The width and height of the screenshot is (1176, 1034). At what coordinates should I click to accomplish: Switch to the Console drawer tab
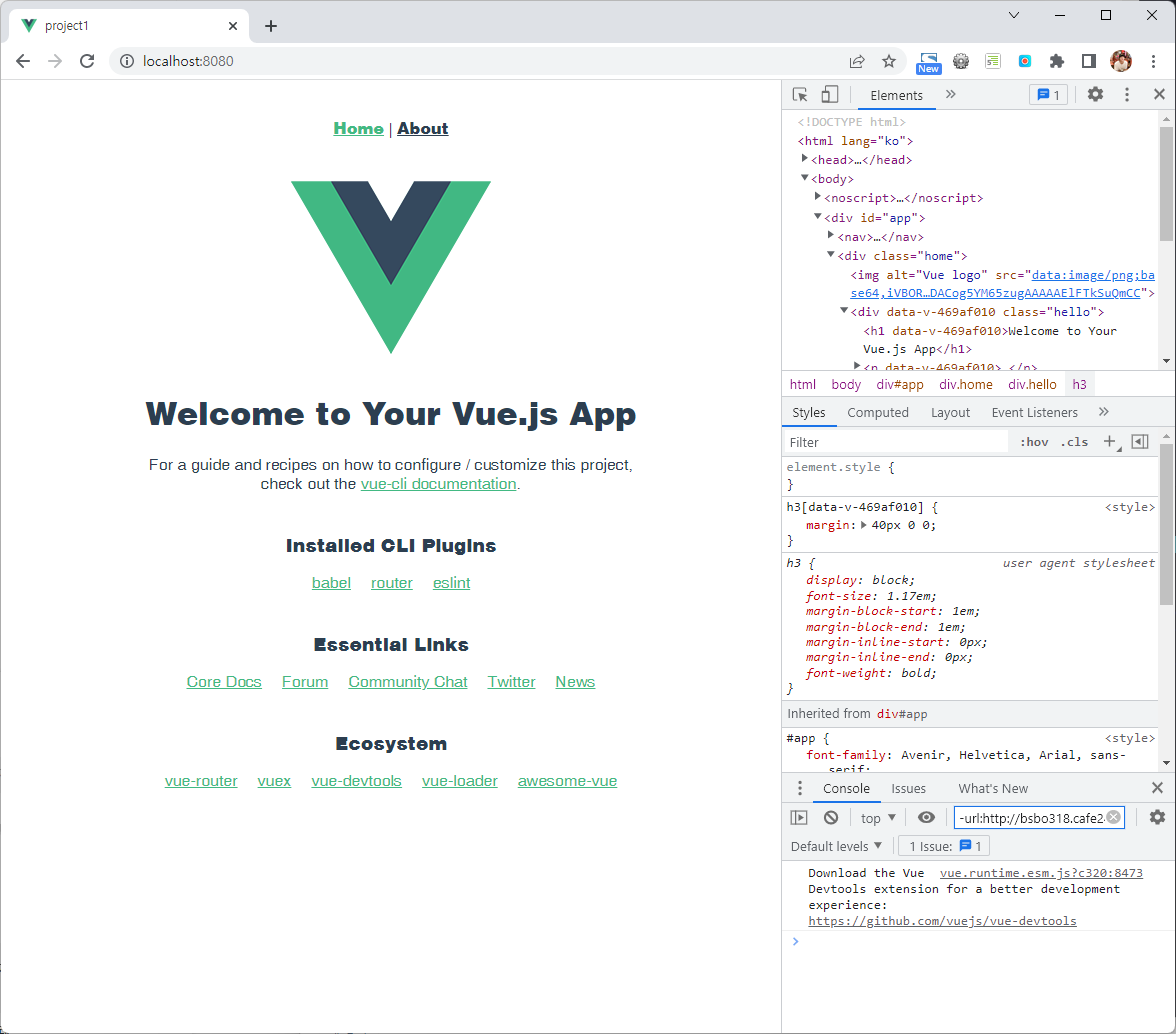(846, 789)
